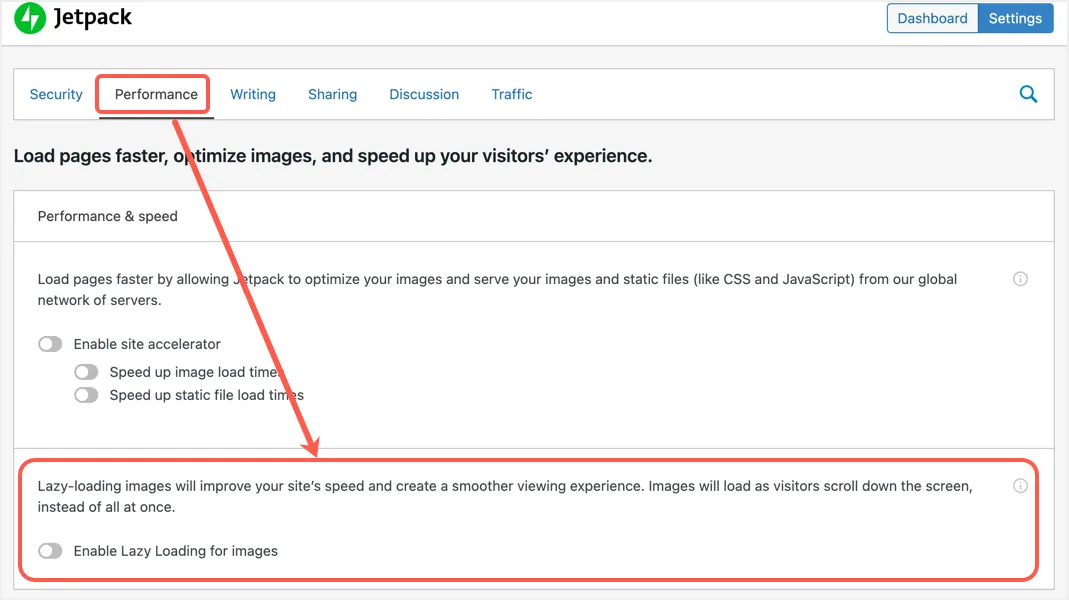
Task: Toggle Speed up static file load times
Action: tap(86, 395)
